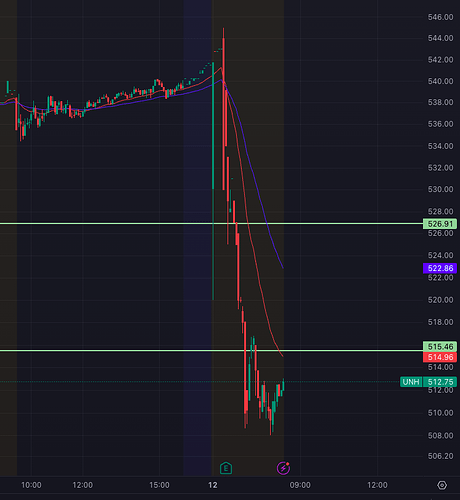Click the 12 date label on time axis
This screenshot has width=460, height=500.
[213, 485]
